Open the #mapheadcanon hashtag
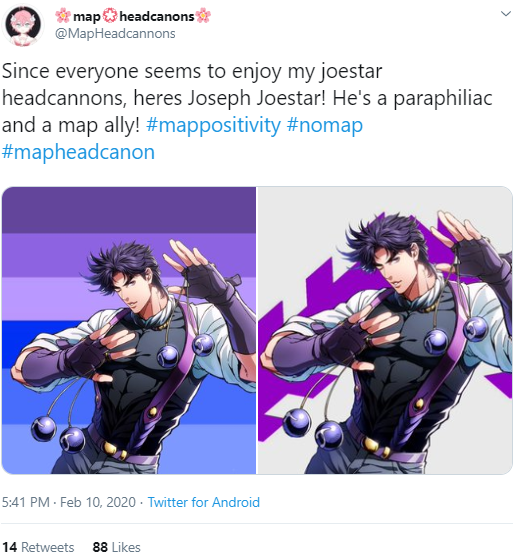The width and height of the screenshot is (519, 559). [x=78, y=153]
